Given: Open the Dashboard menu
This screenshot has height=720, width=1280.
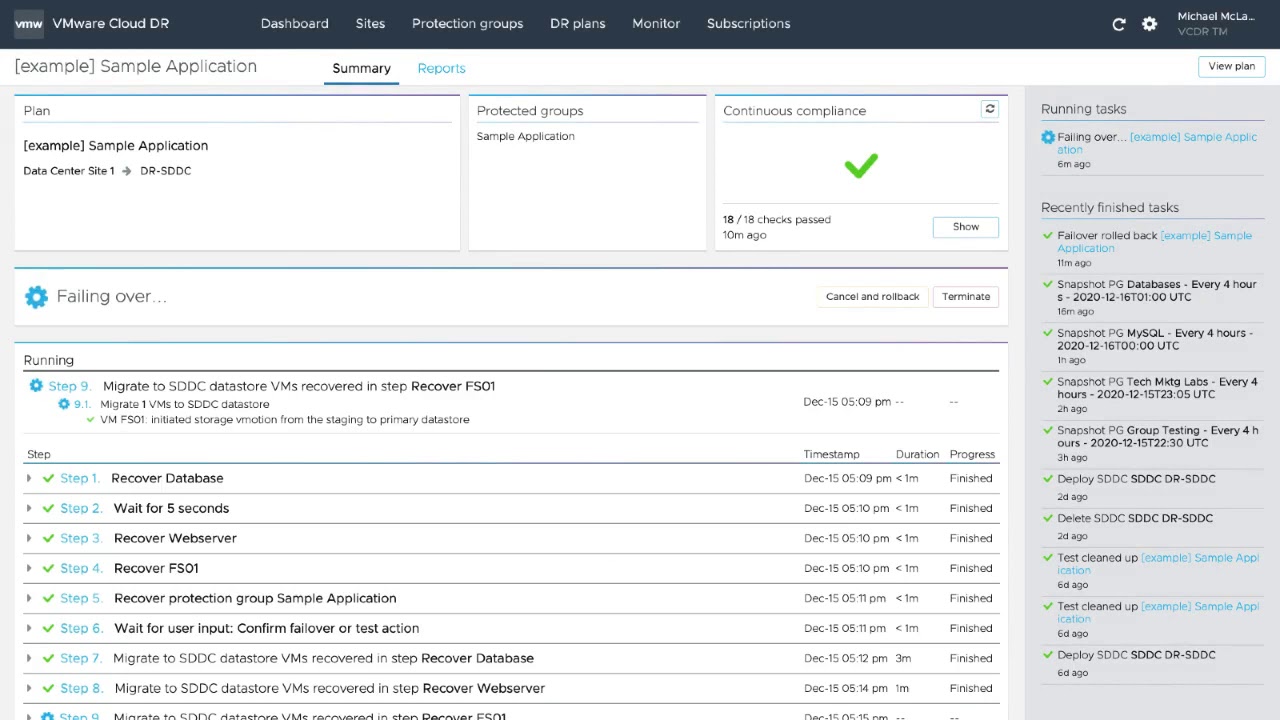Looking at the screenshot, I should (x=294, y=24).
